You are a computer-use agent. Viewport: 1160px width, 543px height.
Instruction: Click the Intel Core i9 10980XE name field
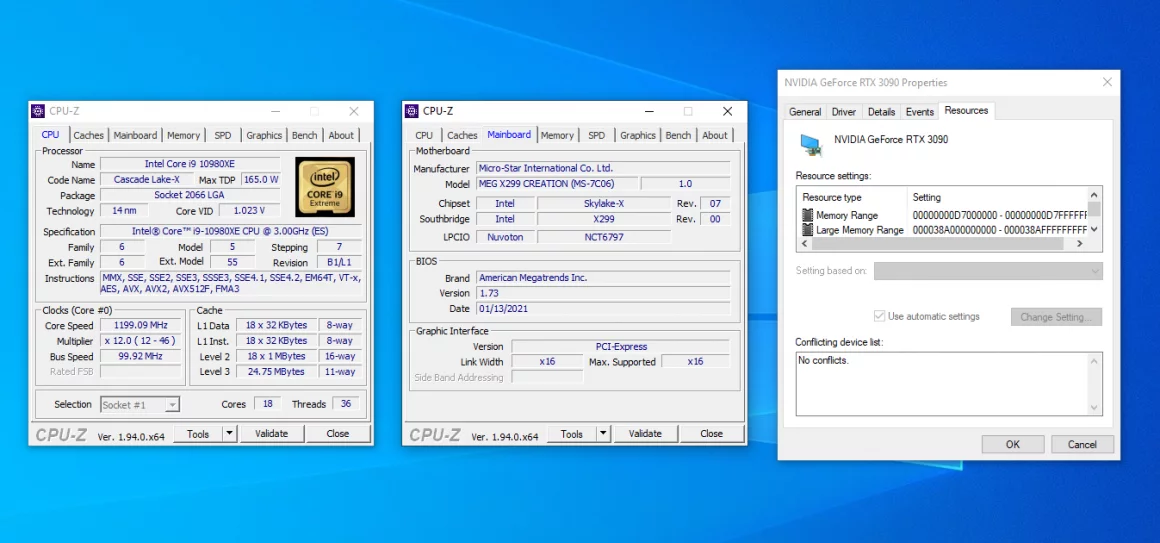190,163
